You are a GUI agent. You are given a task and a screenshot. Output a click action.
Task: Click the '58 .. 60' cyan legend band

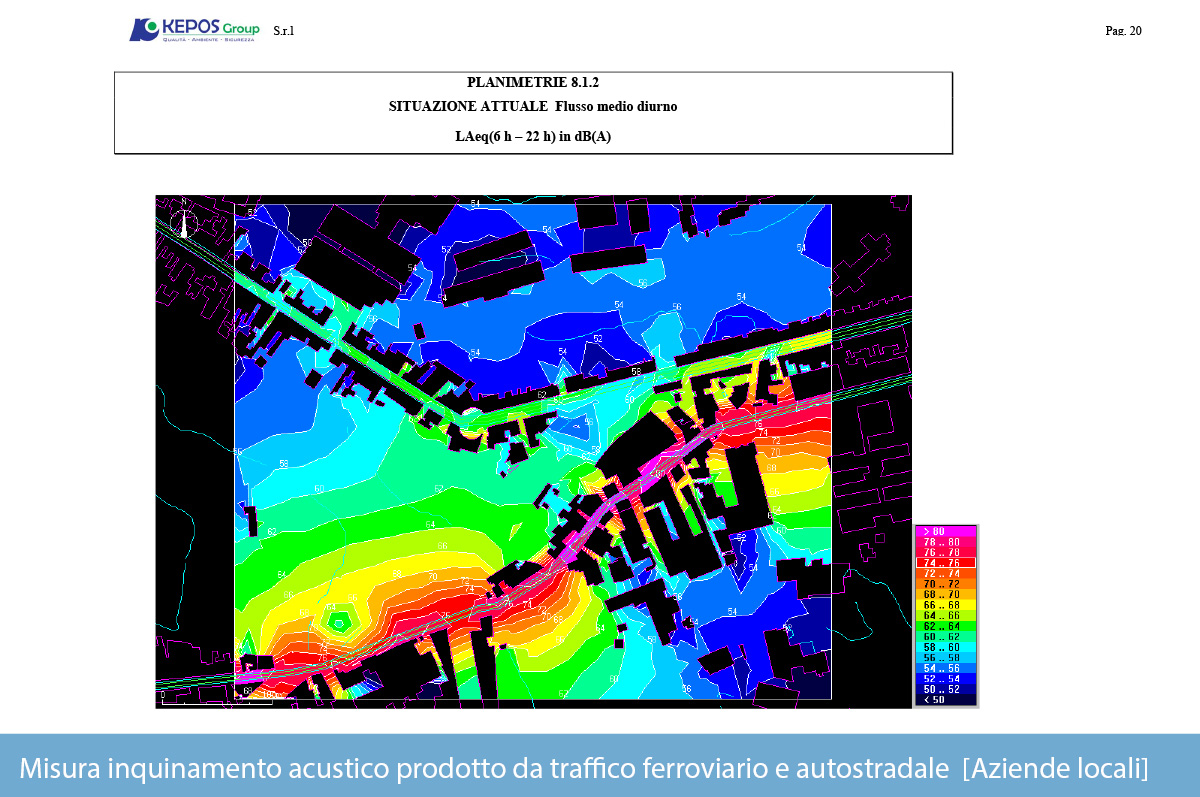point(945,647)
